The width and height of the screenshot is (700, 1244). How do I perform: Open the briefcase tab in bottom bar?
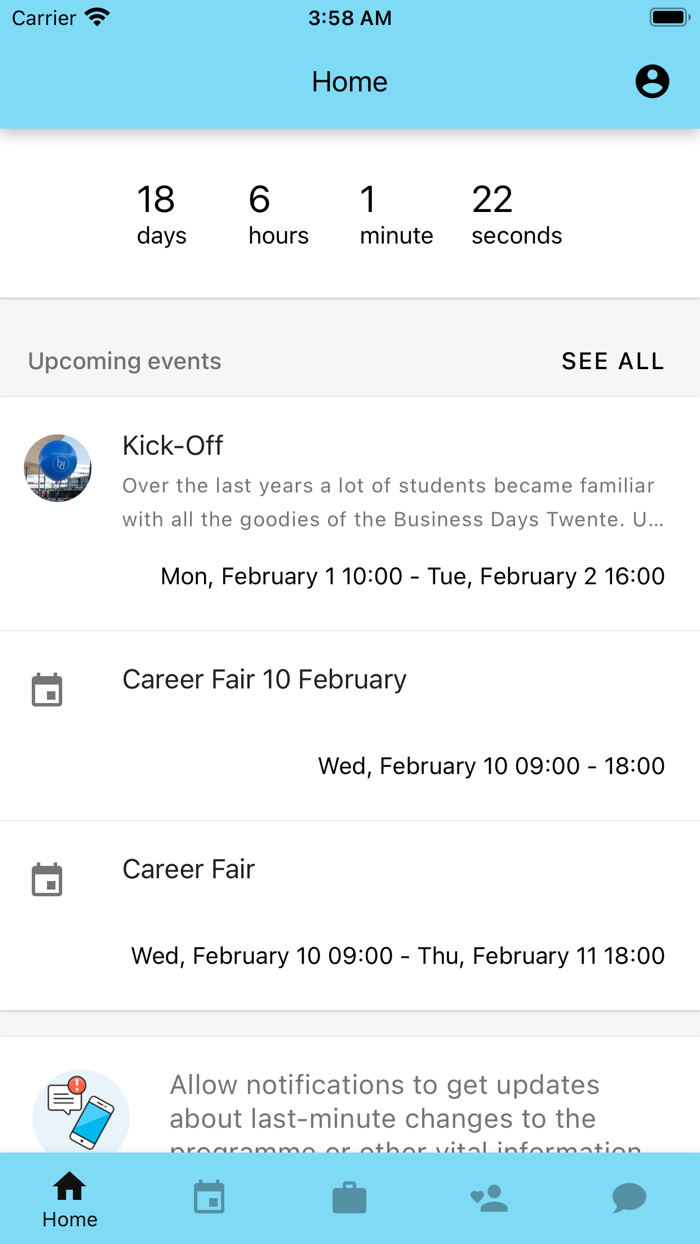click(349, 1198)
